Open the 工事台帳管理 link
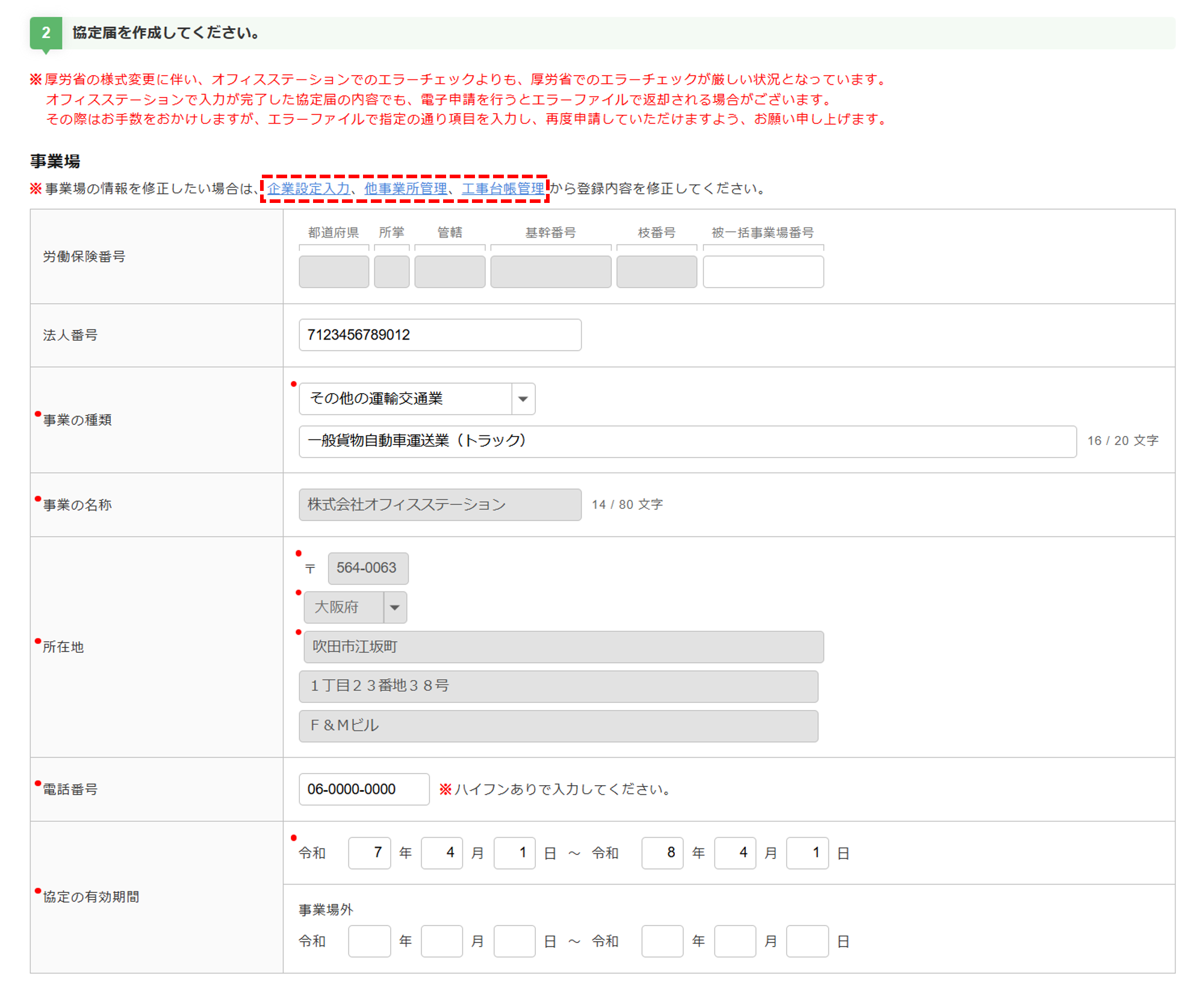 [503, 188]
